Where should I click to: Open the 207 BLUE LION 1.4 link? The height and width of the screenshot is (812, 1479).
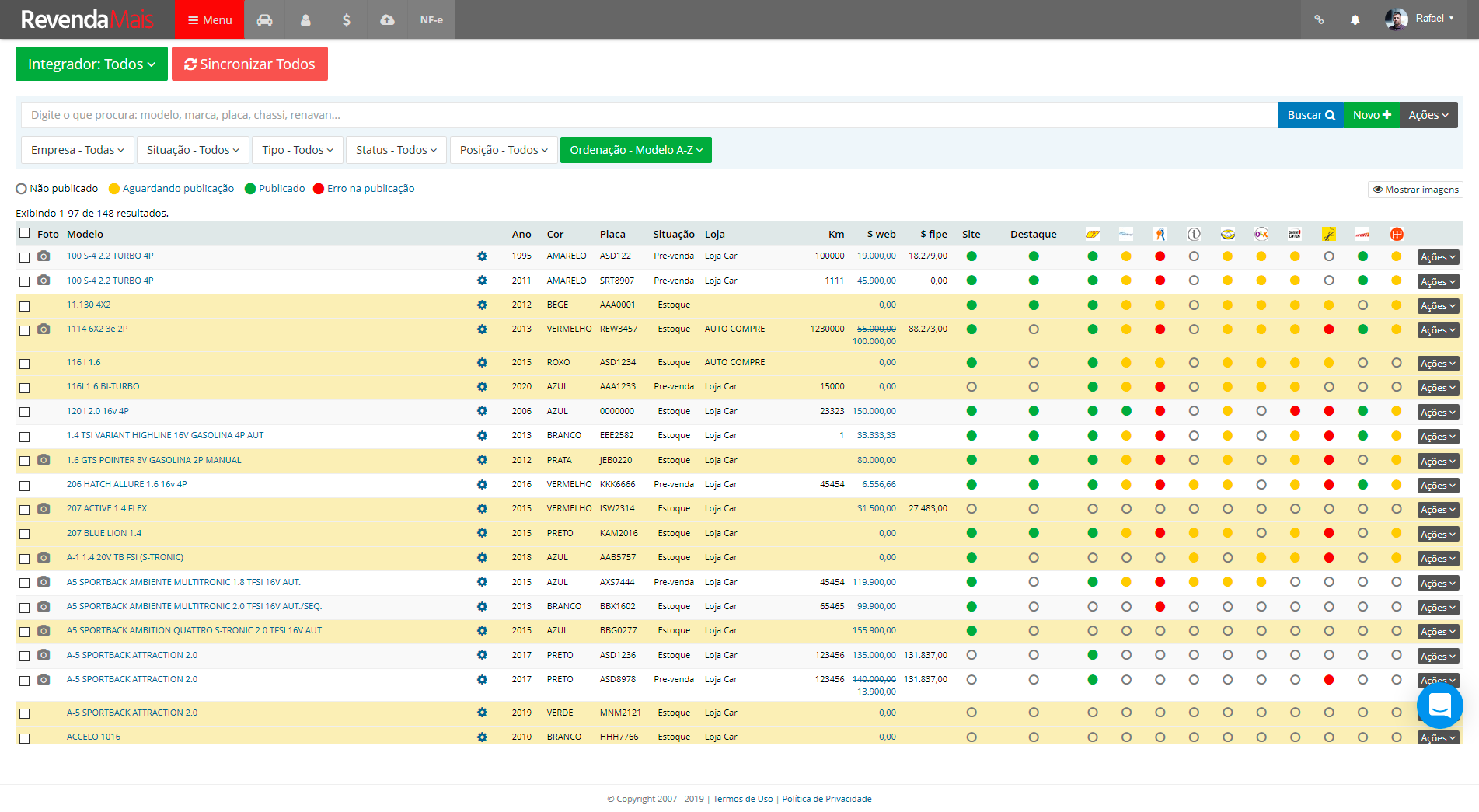(x=104, y=533)
